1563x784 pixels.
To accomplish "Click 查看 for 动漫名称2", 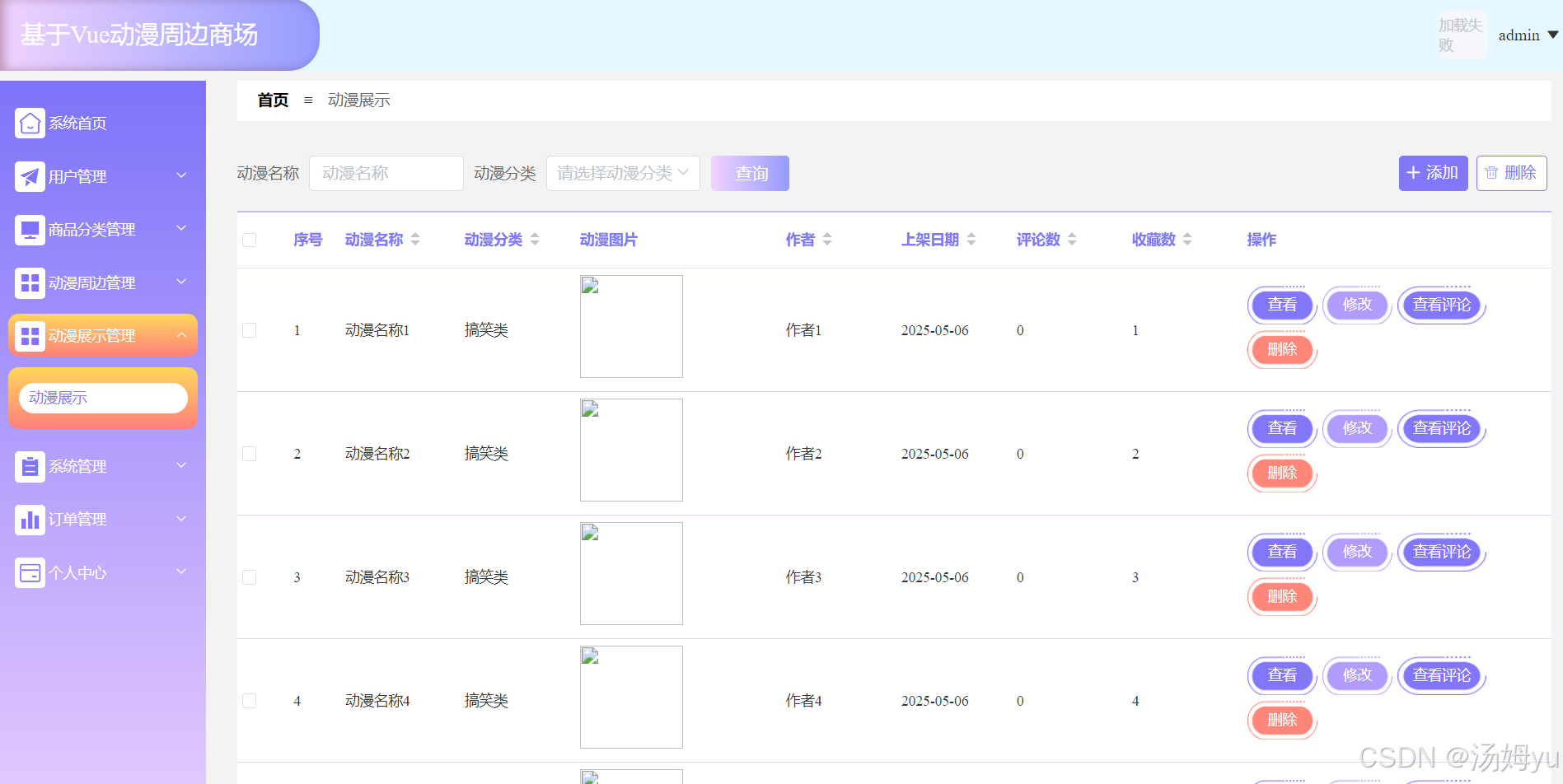I will click(1281, 428).
